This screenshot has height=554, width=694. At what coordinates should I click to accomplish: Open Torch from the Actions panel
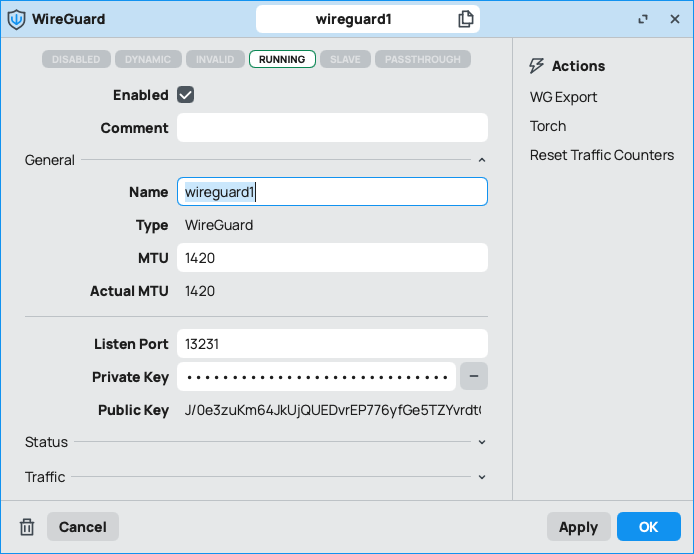coord(548,126)
